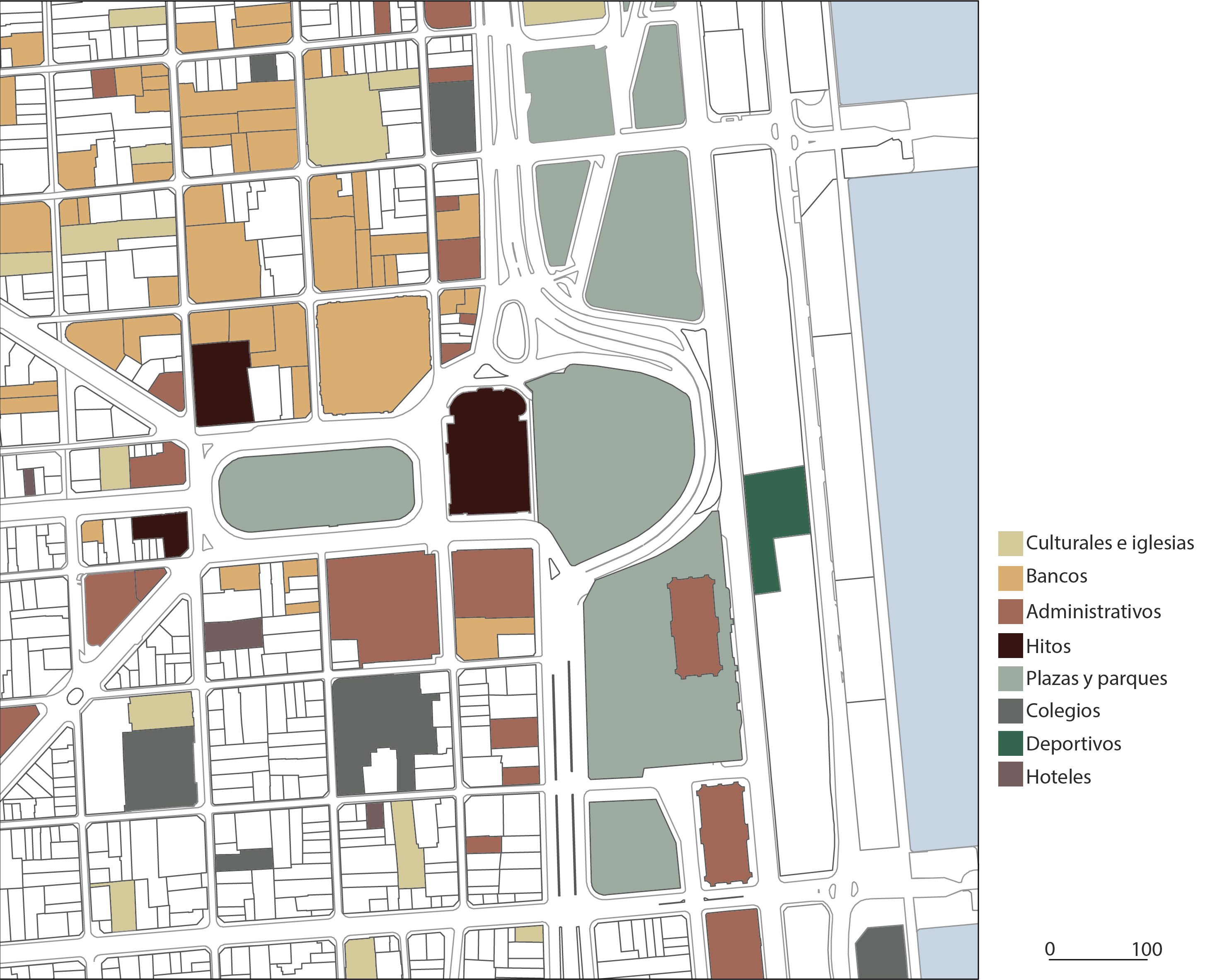Select the dark Hitos legend swatch
This screenshot has height=980, width=1227.
(x=1010, y=646)
